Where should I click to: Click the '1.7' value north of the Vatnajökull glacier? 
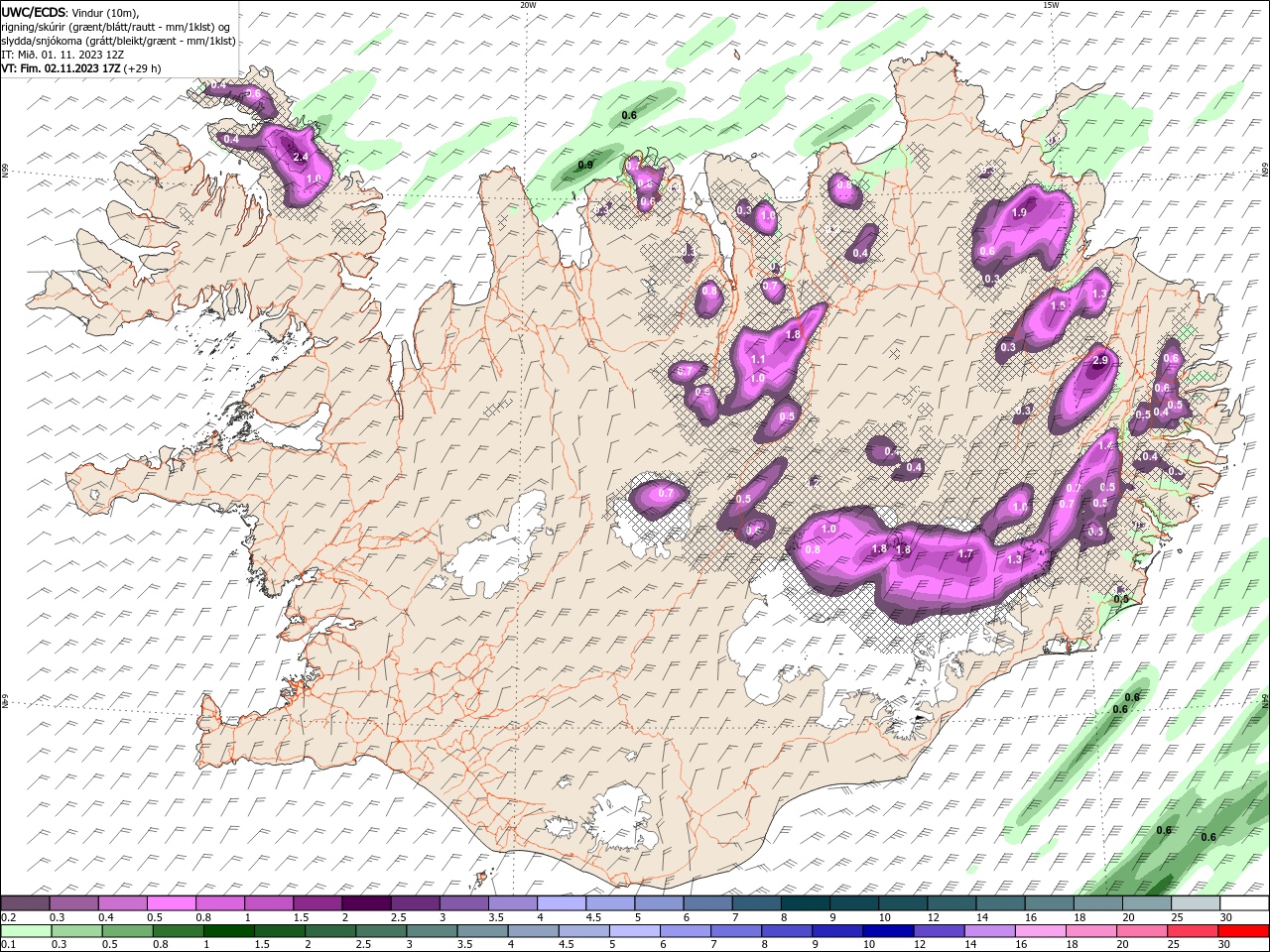[x=965, y=555]
